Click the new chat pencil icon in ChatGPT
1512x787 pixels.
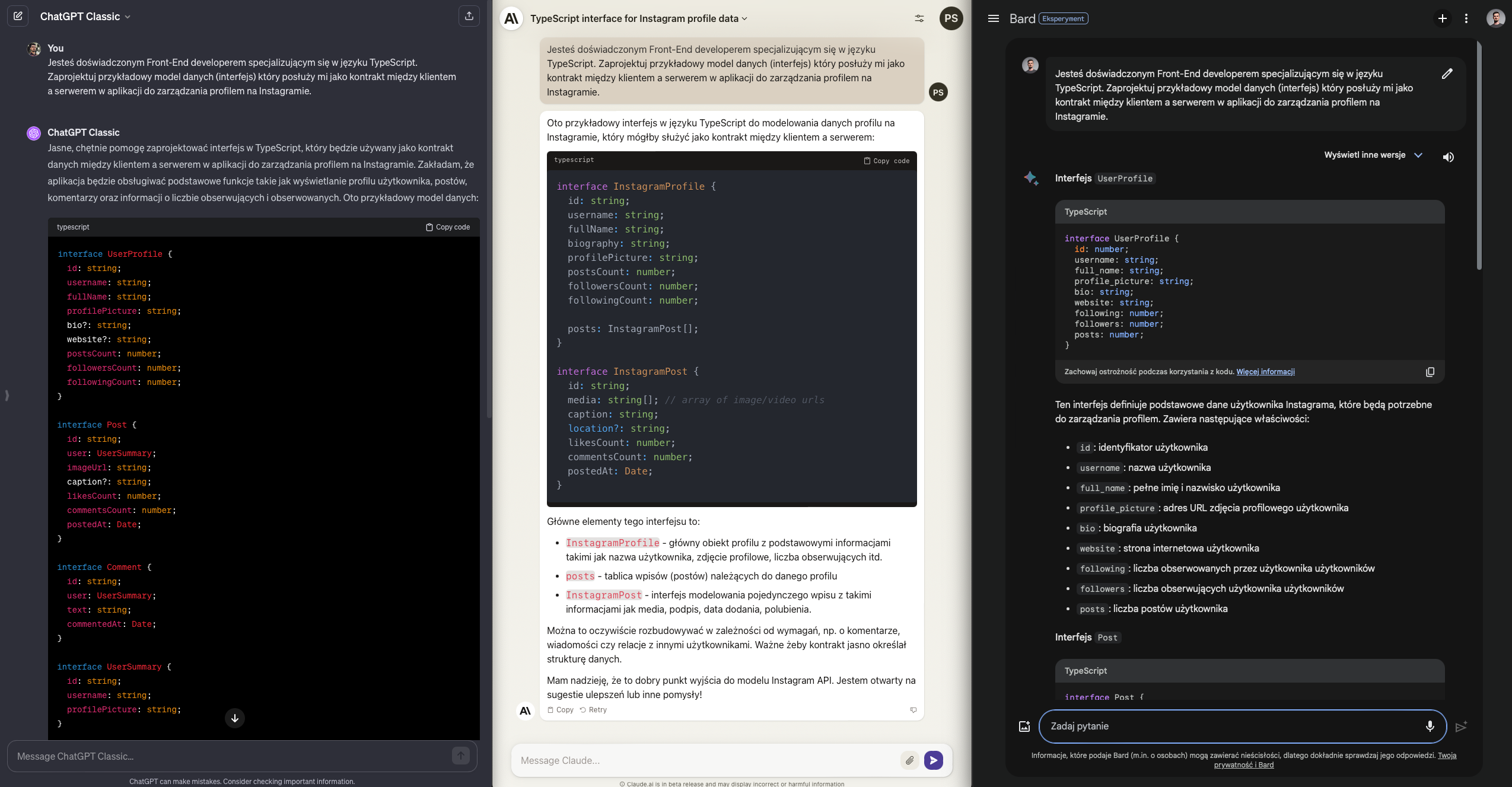tap(18, 16)
